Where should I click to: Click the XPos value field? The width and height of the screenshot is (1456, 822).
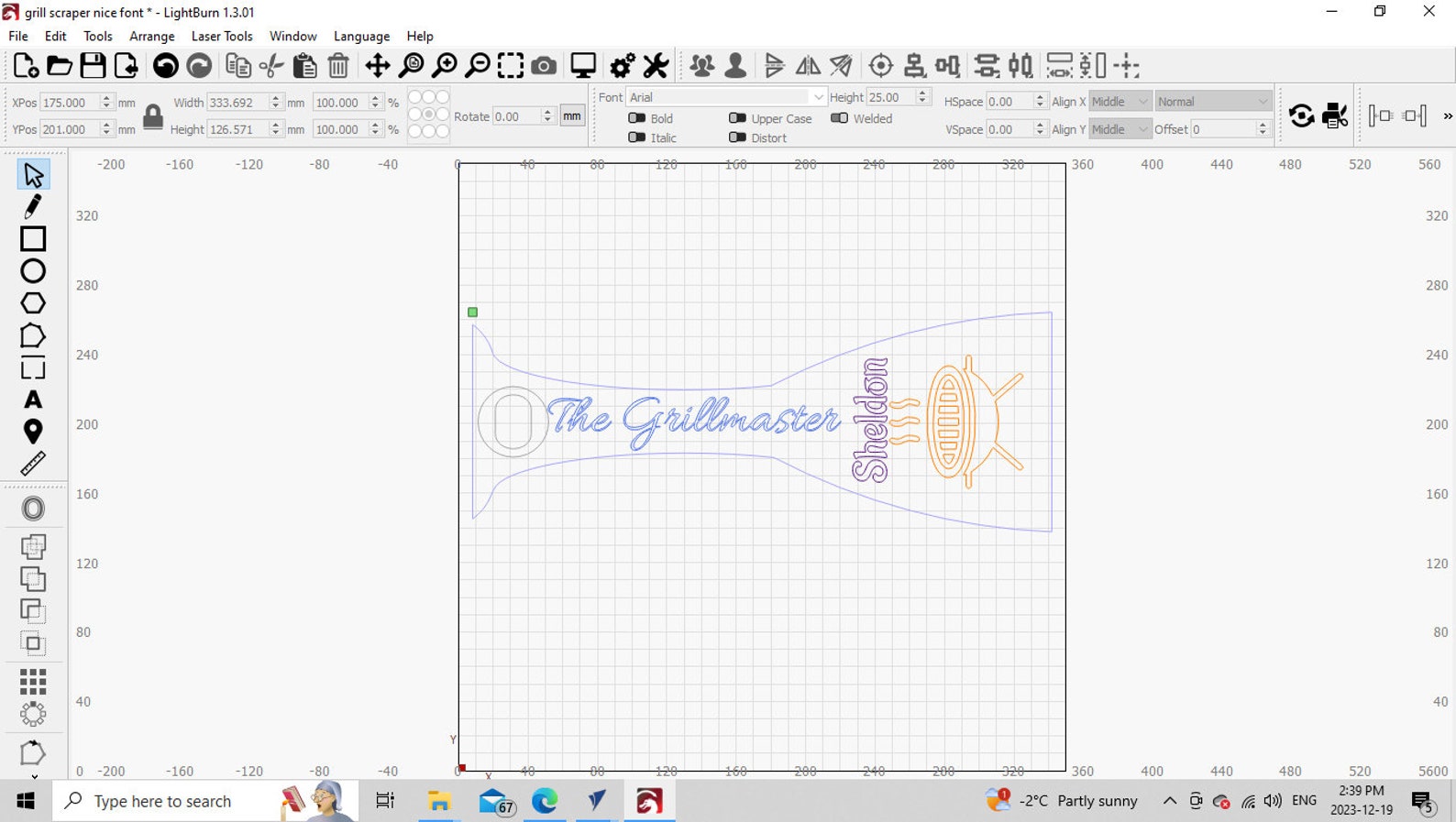[x=70, y=103]
